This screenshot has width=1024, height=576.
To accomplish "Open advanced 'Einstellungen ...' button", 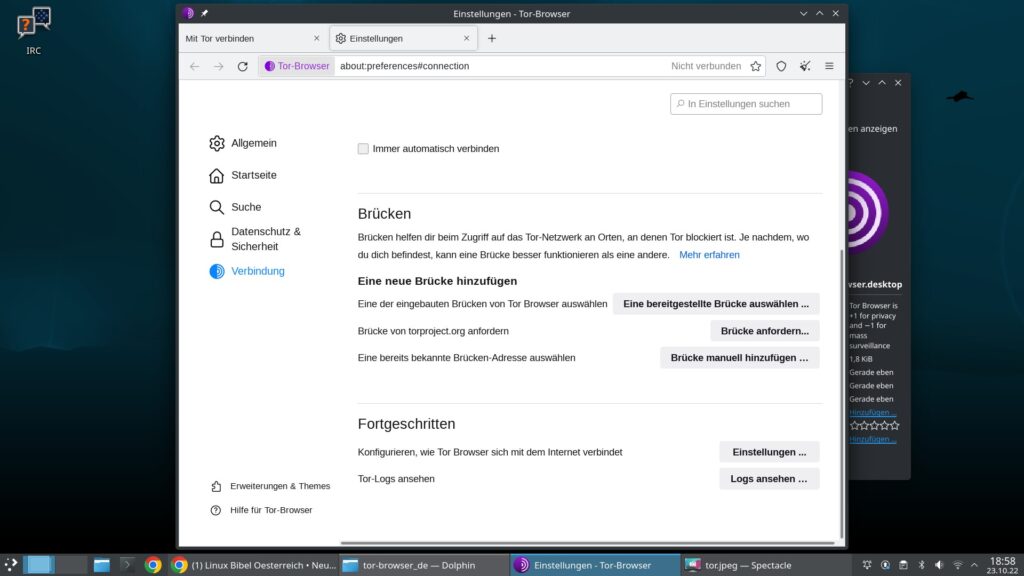I will click(x=769, y=452).
